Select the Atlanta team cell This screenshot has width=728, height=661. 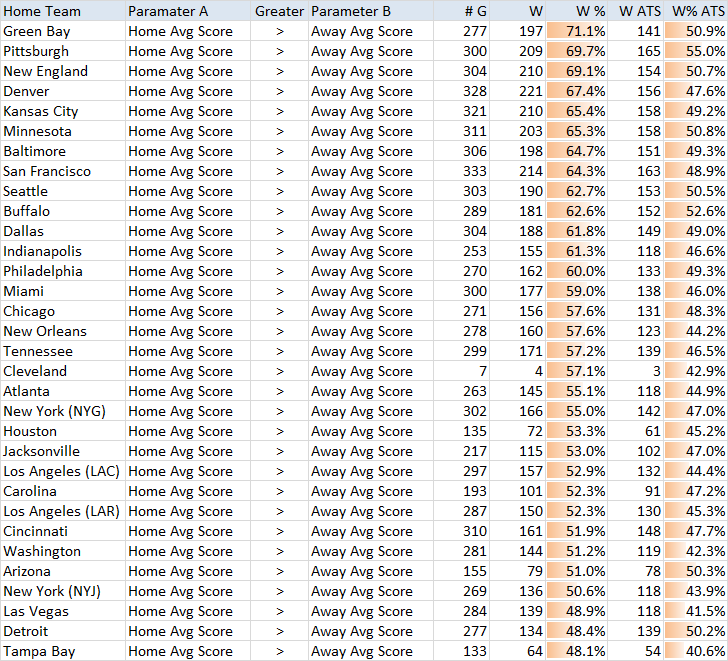tap(63, 390)
